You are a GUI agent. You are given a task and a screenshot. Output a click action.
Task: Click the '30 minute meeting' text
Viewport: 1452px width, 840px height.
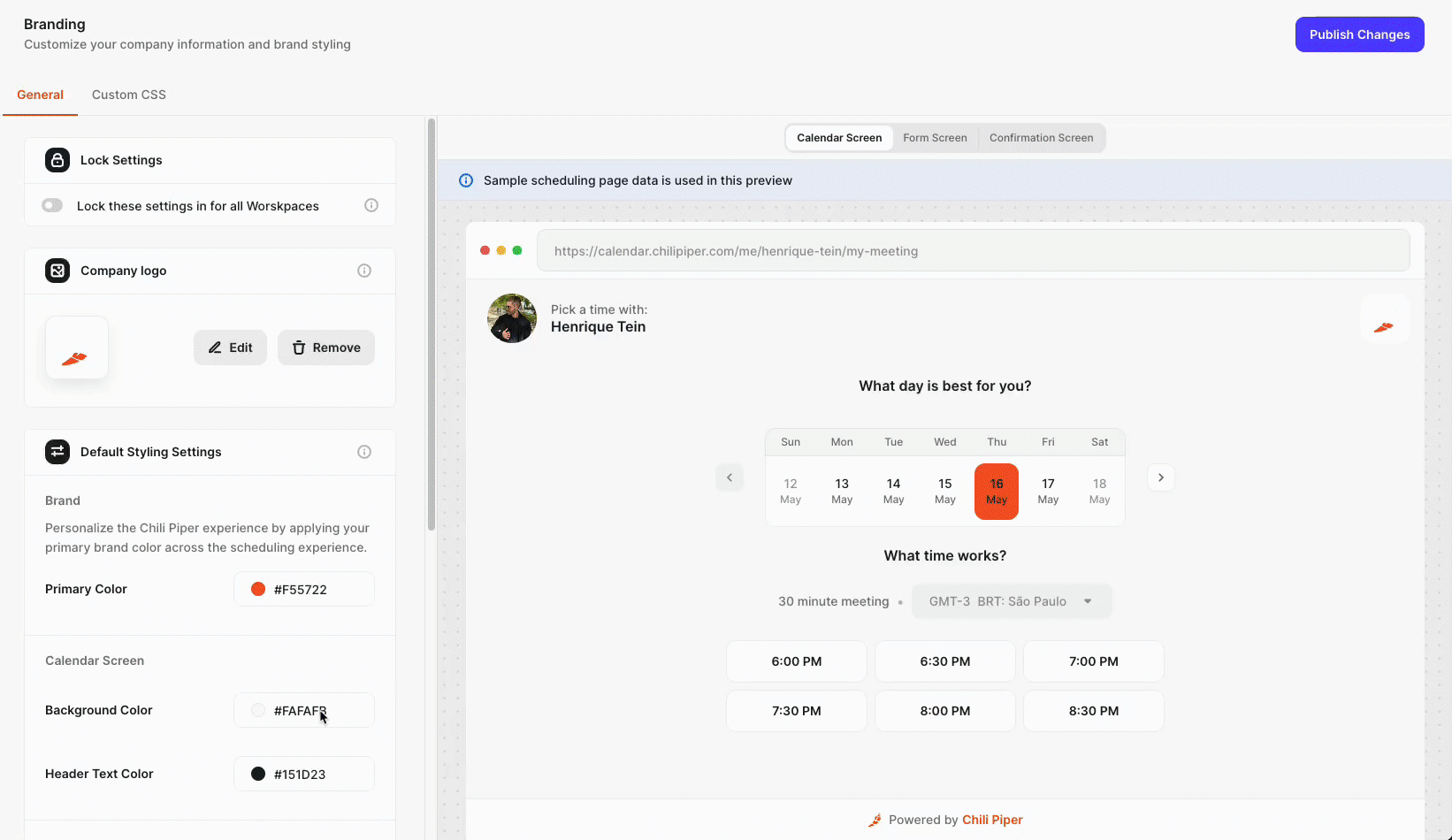(x=834, y=601)
